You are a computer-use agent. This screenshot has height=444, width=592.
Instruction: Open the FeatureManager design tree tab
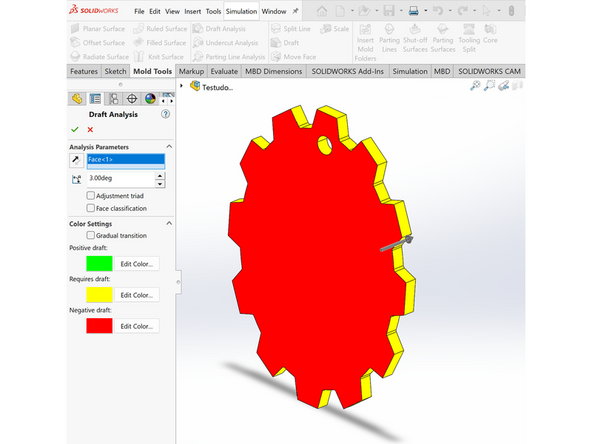[77, 99]
